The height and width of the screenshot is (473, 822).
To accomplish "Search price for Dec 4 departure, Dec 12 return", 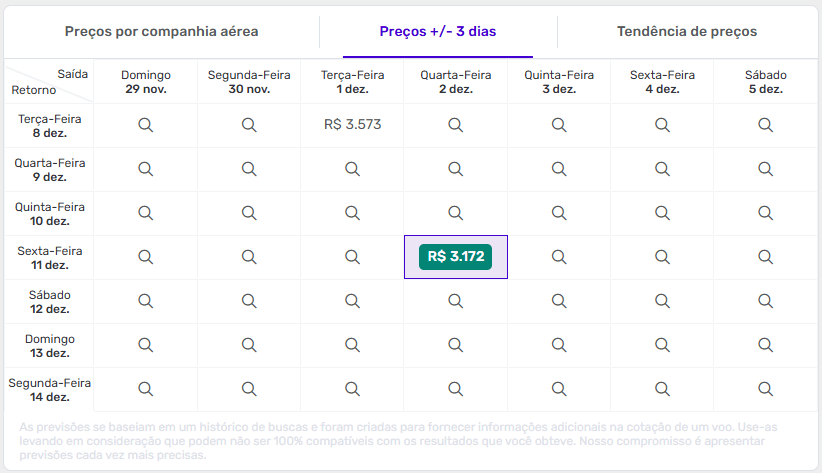I will pyautogui.click(x=662, y=301).
